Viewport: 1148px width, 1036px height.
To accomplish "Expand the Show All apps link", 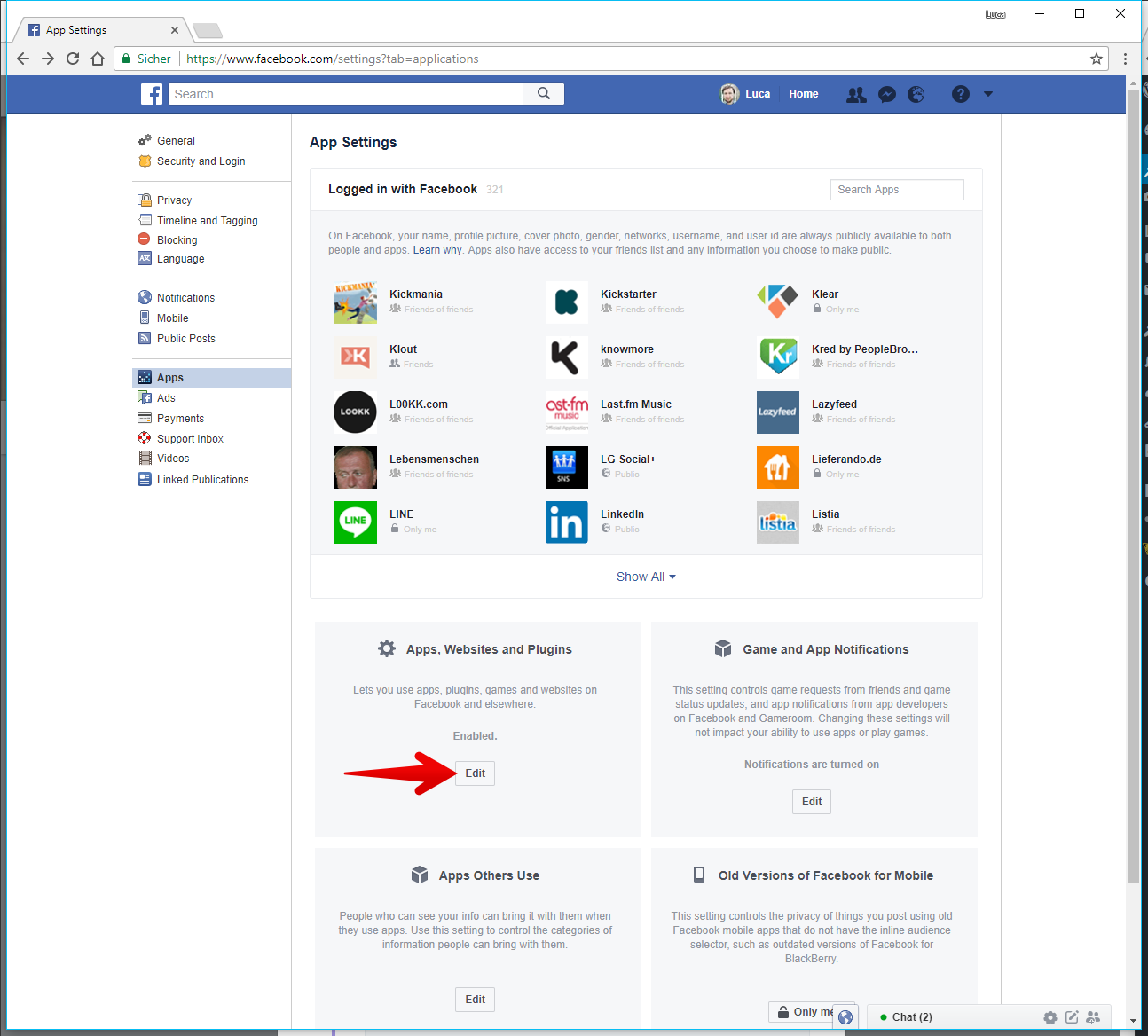I will tap(646, 577).
